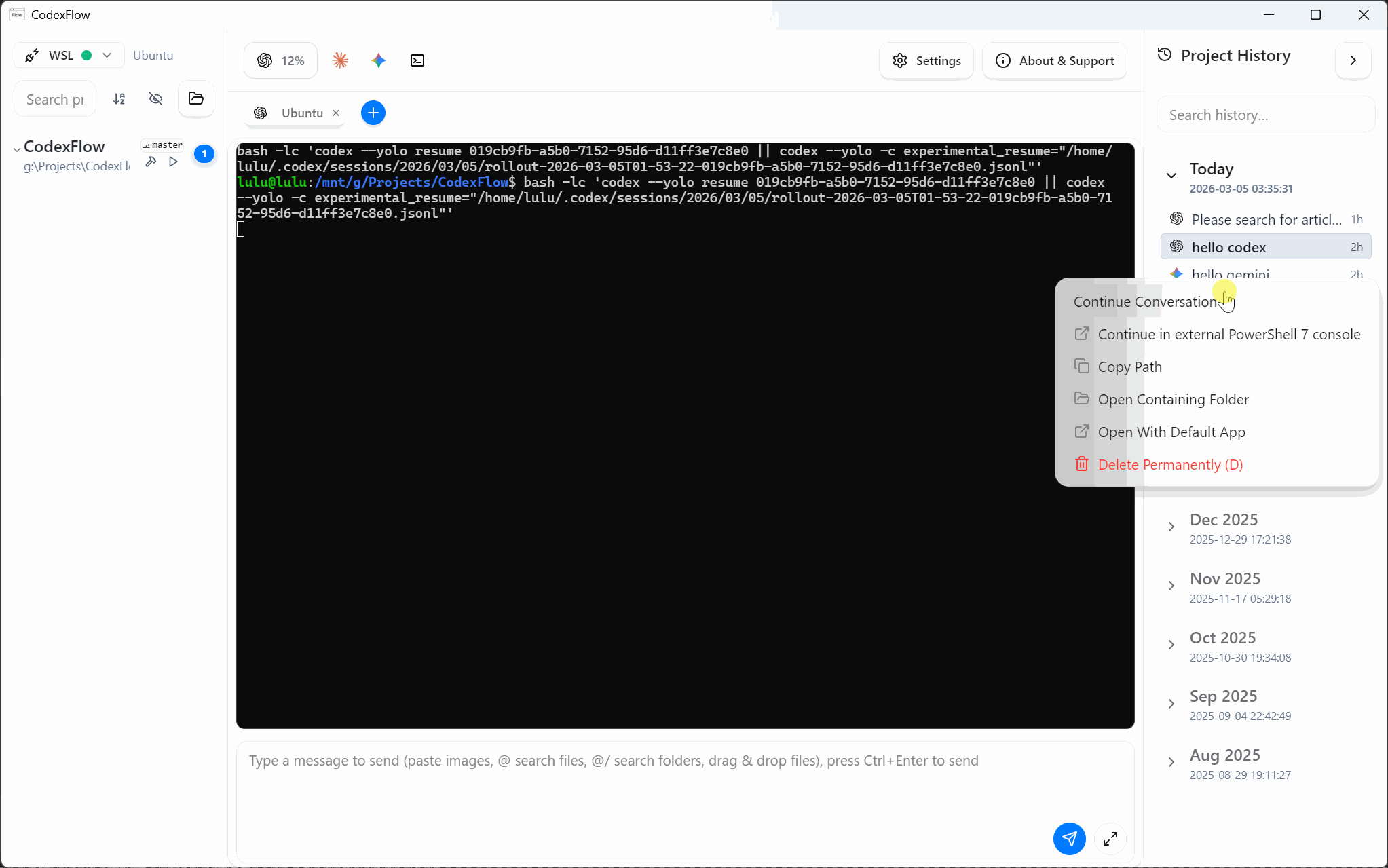Screen dimensions: 1388x868
Task: Click the build hammer icon for CodexFlow
Action: coord(151,162)
